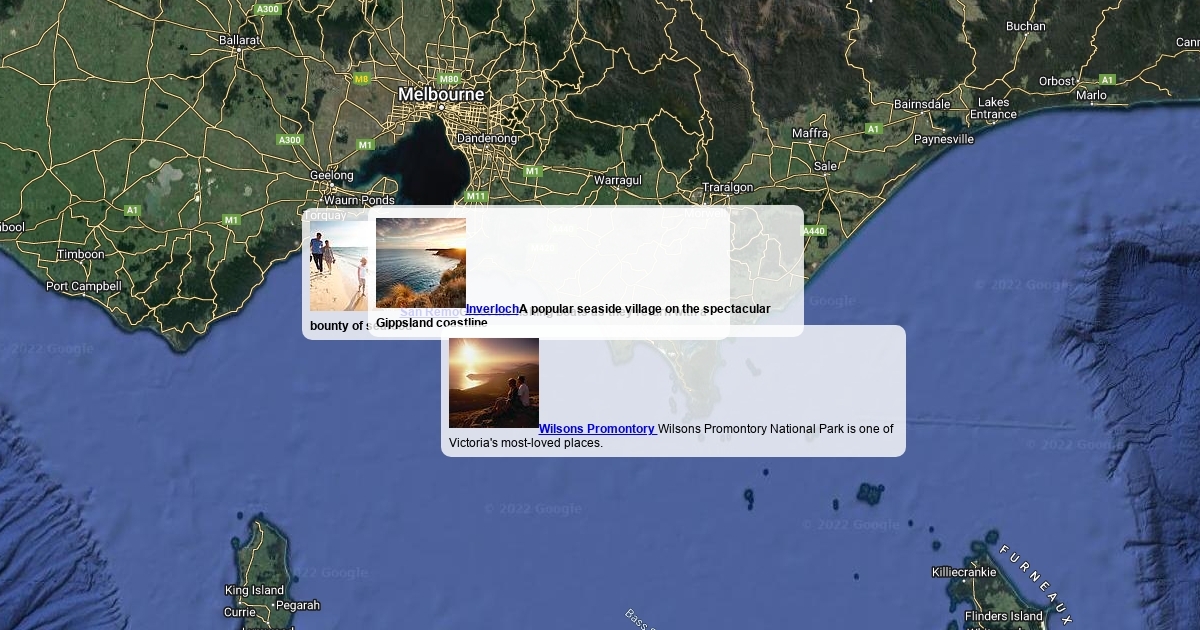1200x630 pixels.
Task: Click the Melbourne city label on map
Action: [441, 94]
